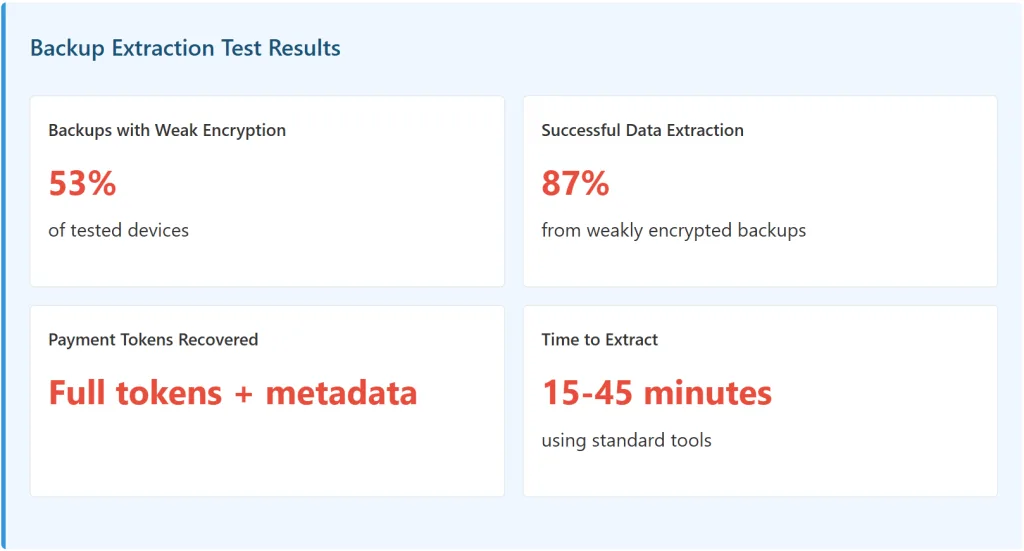
Task: Select the 'Payment Tokens Recovered' card title
Action: pos(153,340)
